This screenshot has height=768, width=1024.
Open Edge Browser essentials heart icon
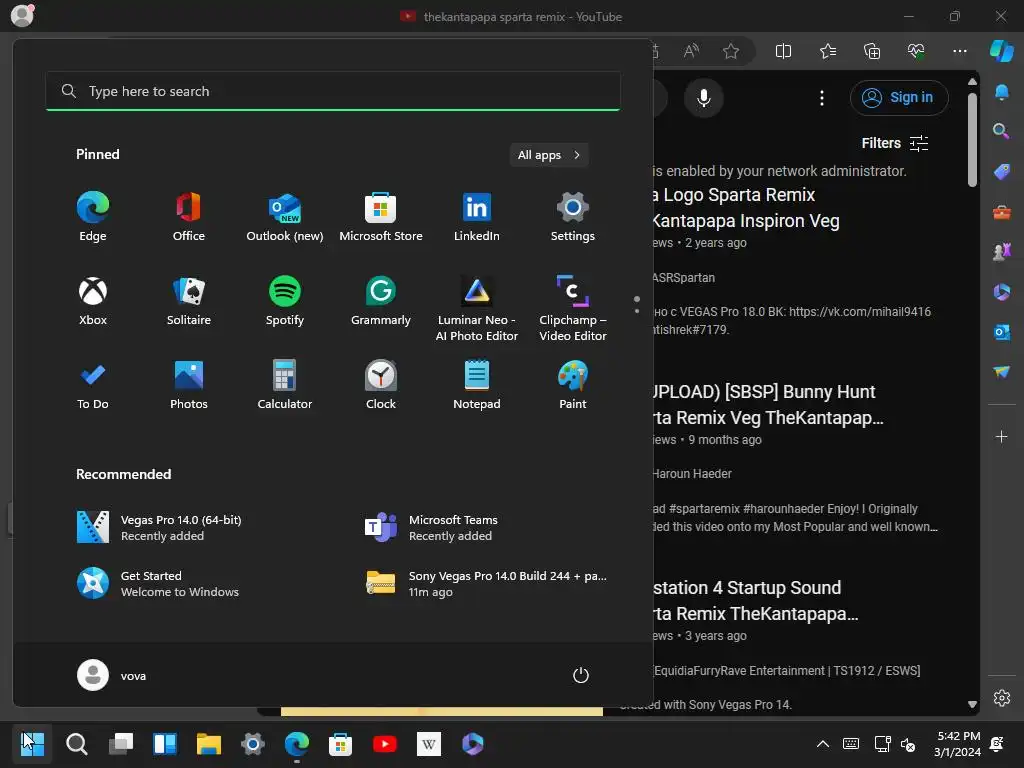click(x=916, y=51)
